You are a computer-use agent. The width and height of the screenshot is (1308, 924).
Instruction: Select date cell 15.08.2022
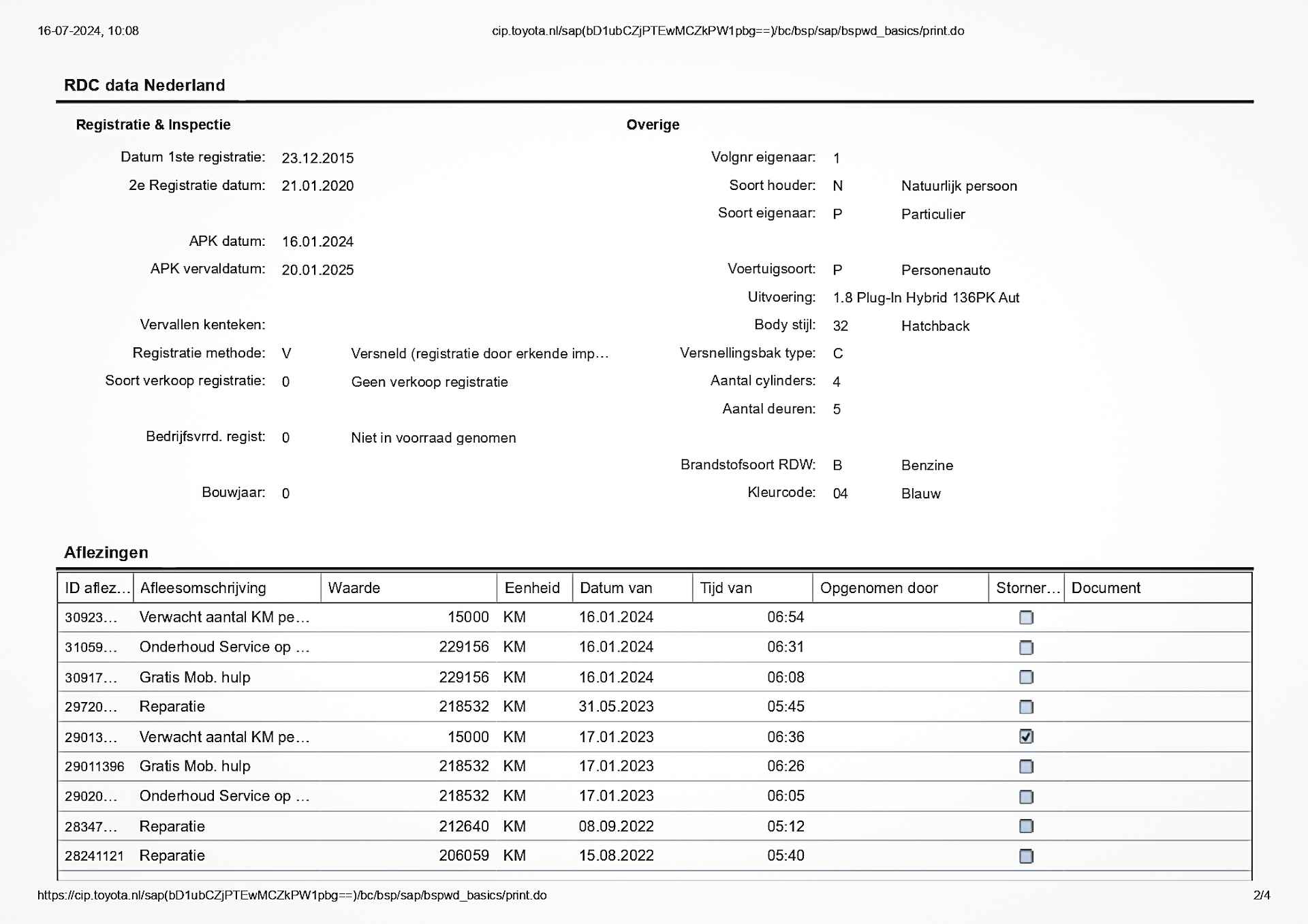click(616, 856)
